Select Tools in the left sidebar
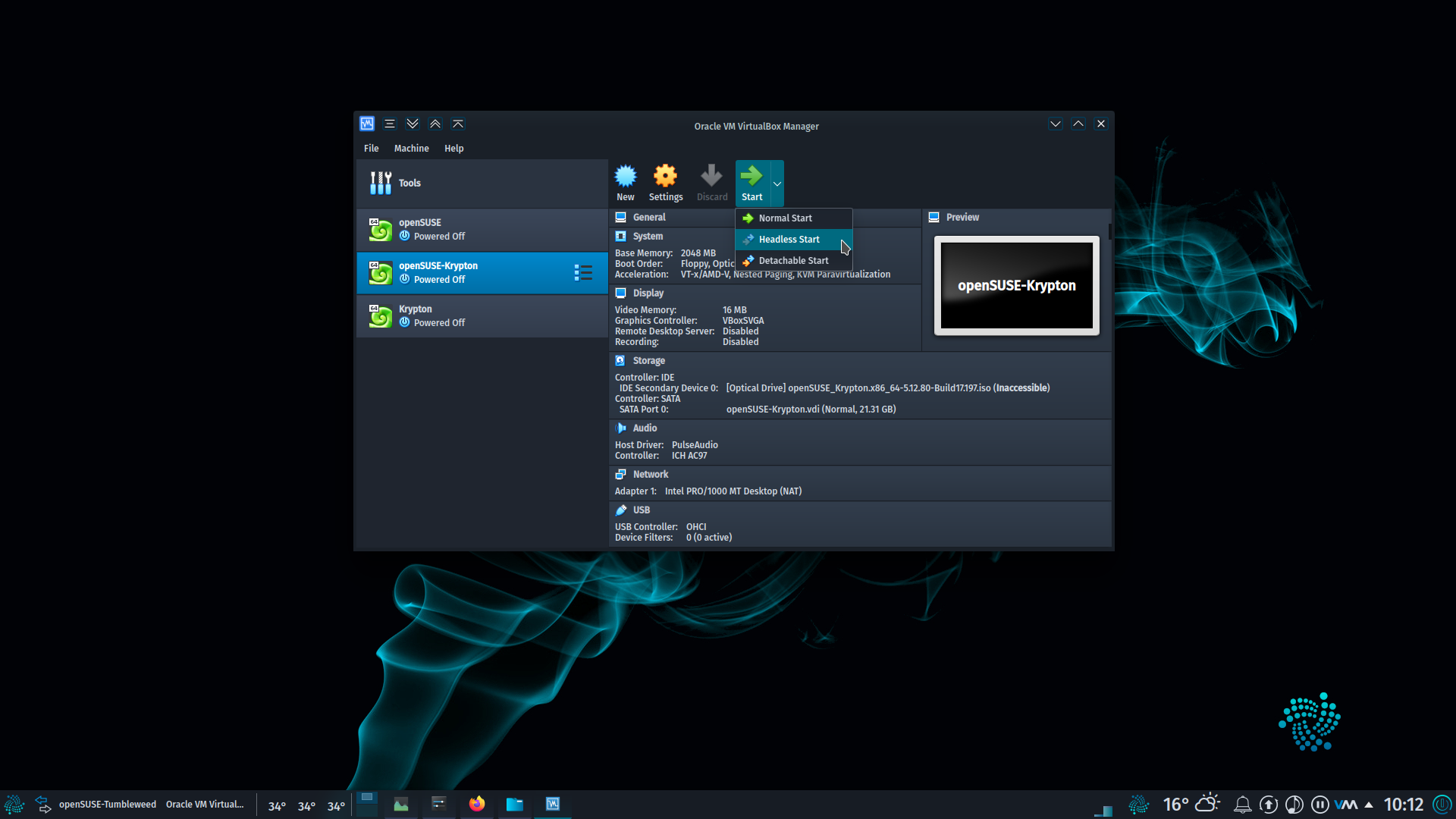1456x819 pixels. [482, 184]
